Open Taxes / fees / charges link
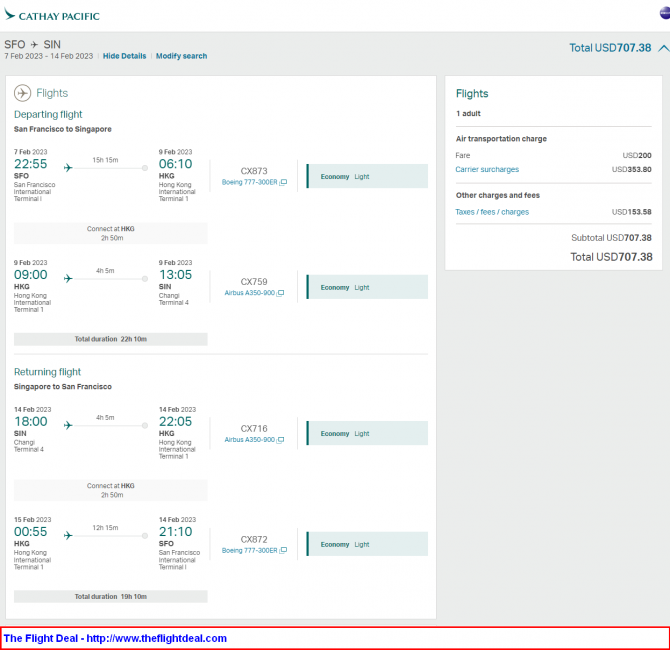Viewport: 670px width, 650px height. (492, 212)
